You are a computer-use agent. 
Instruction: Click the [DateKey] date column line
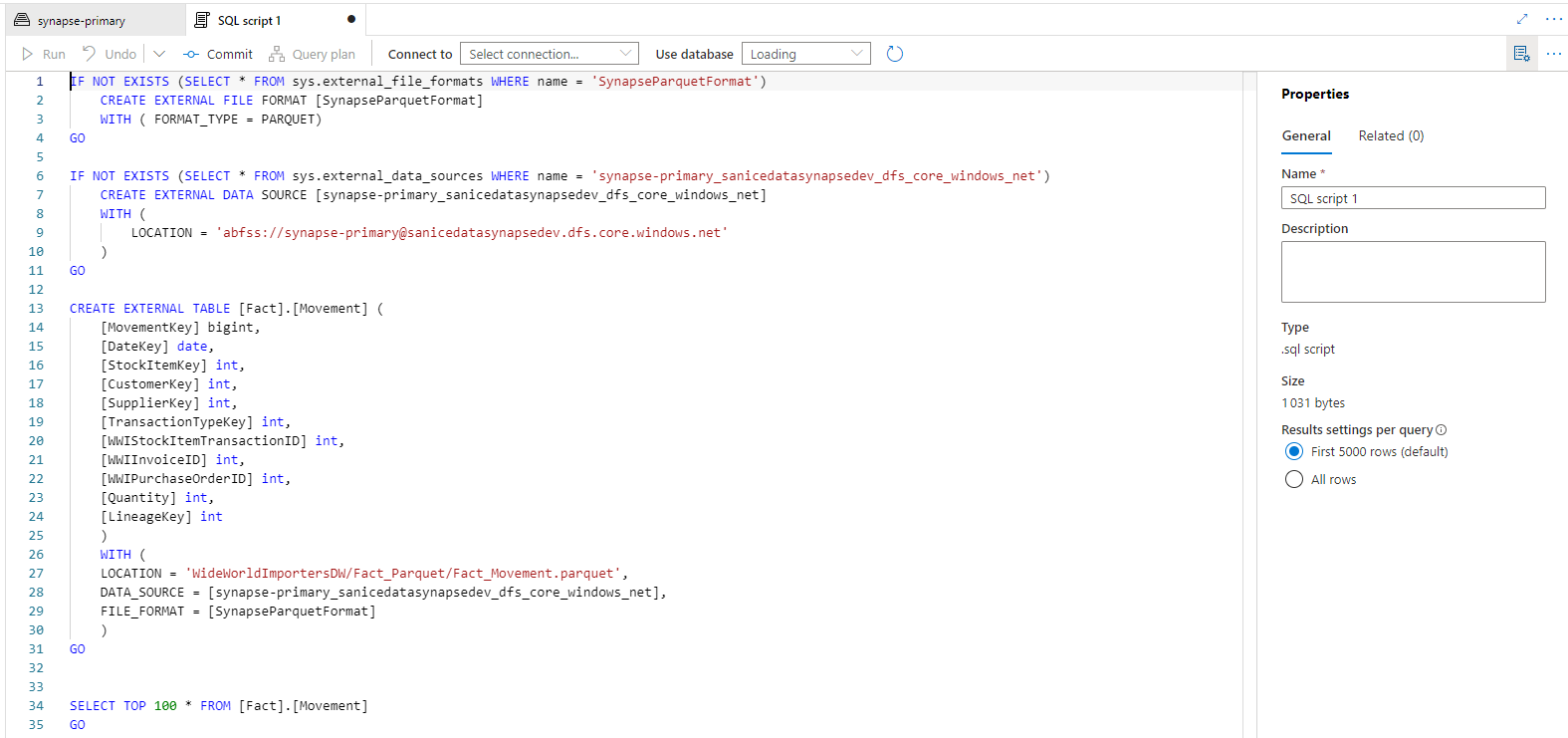(157, 346)
